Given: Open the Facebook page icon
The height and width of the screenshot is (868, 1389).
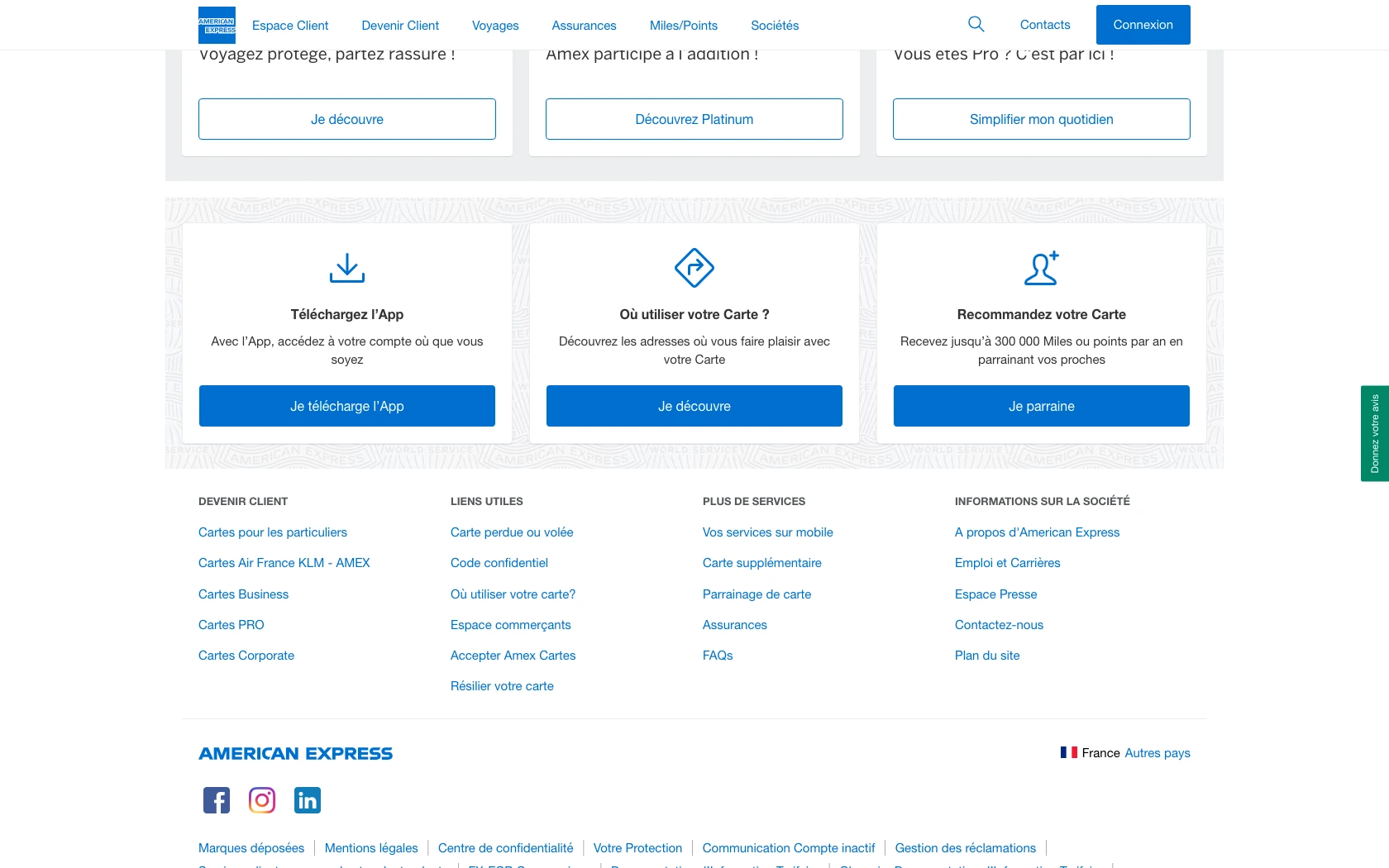Looking at the screenshot, I should pos(217,800).
